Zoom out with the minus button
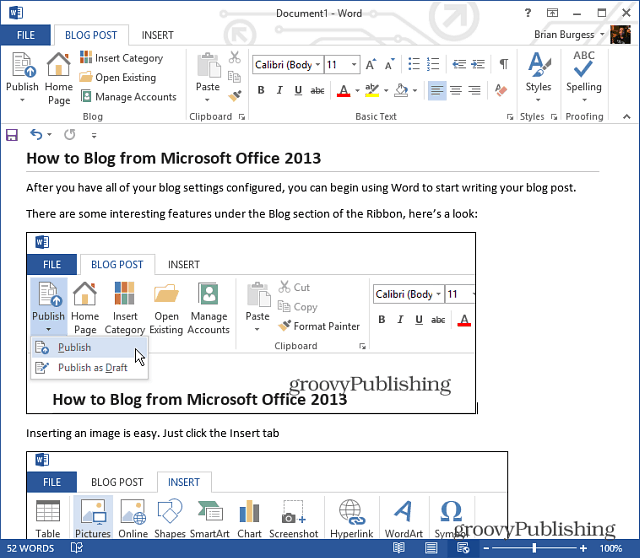This screenshot has height=558, width=640. [487, 548]
